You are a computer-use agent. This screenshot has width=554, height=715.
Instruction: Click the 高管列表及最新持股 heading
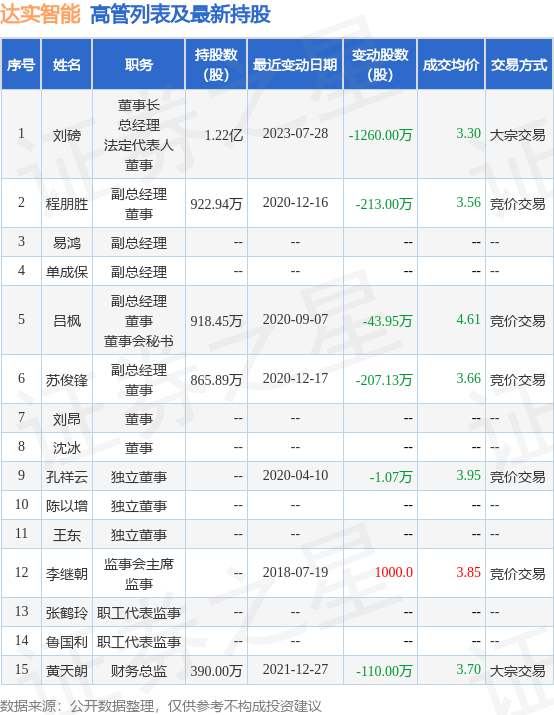pyautogui.click(x=181, y=14)
